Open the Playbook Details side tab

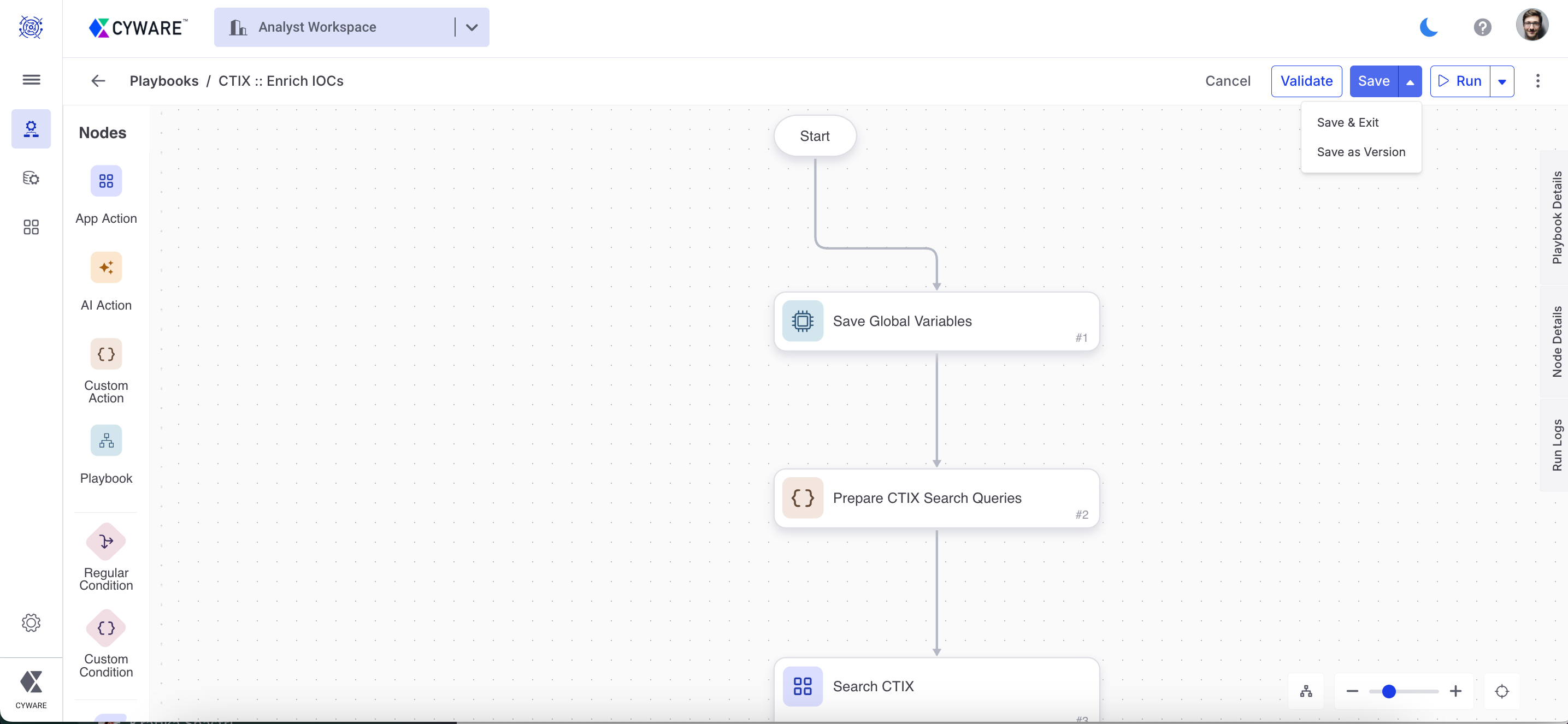pos(1557,217)
